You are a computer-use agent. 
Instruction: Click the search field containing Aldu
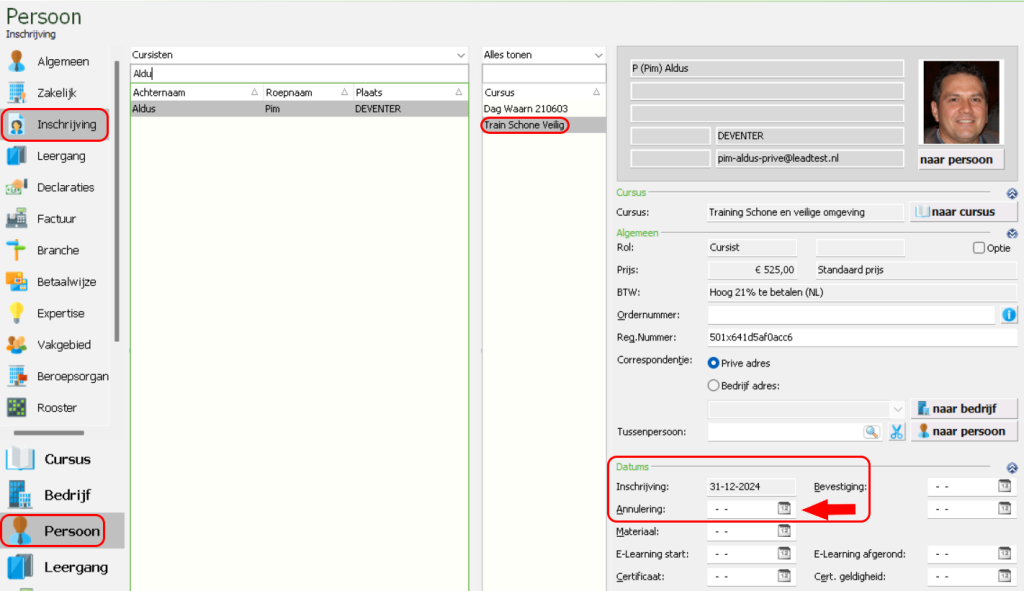[300, 74]
